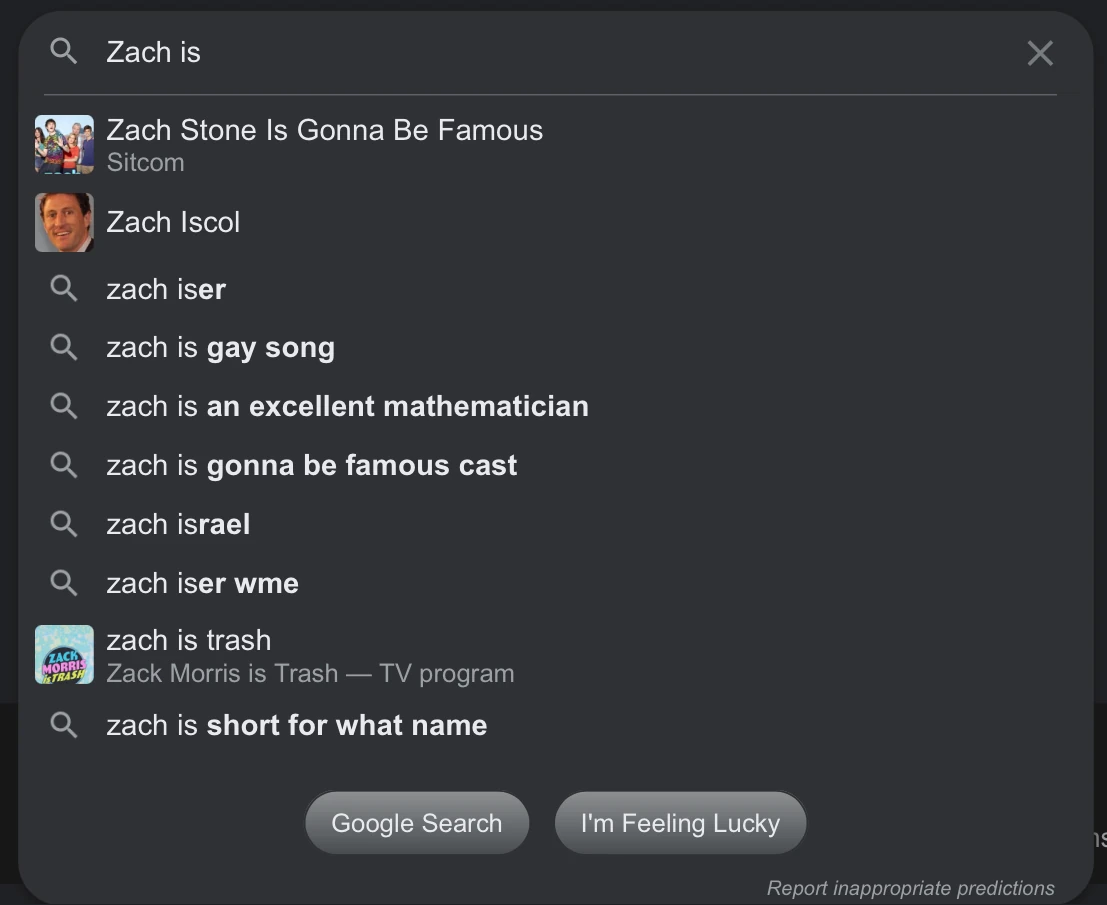The height and width of the screenshot is (905, 1107).
Task: Click the search icon next to "zach is an excellent mathematician"
Action: pos(63,406)
